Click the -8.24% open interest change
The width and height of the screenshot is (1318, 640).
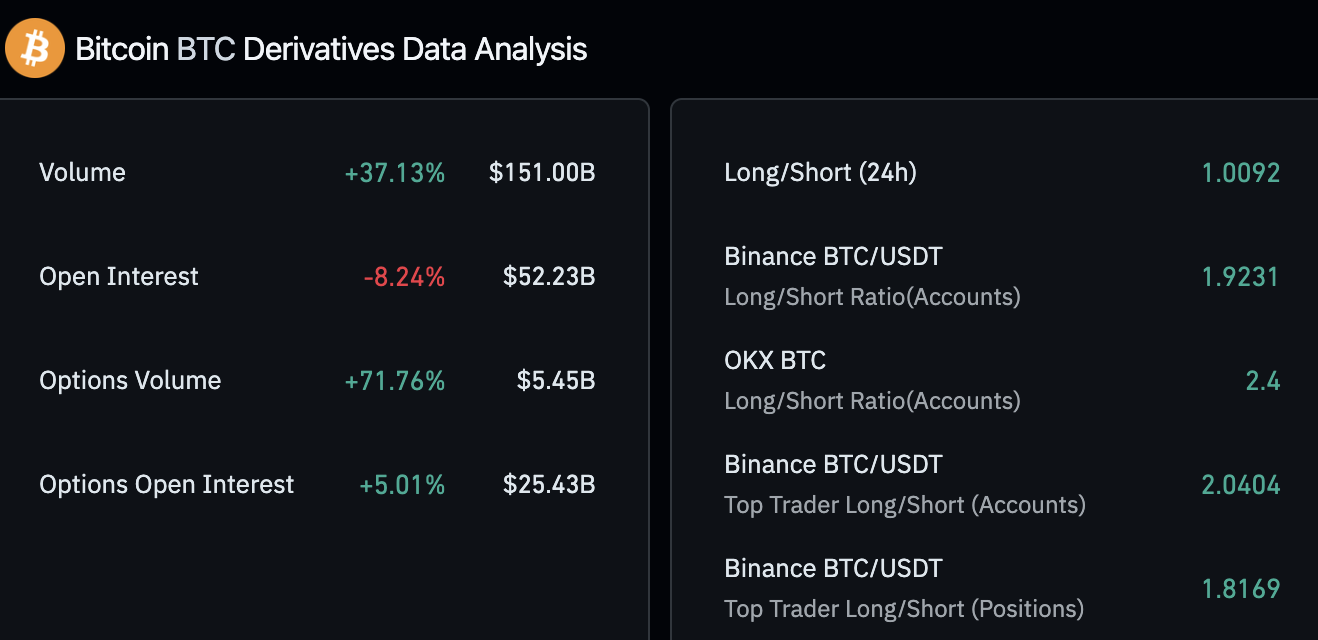(403, 276)
